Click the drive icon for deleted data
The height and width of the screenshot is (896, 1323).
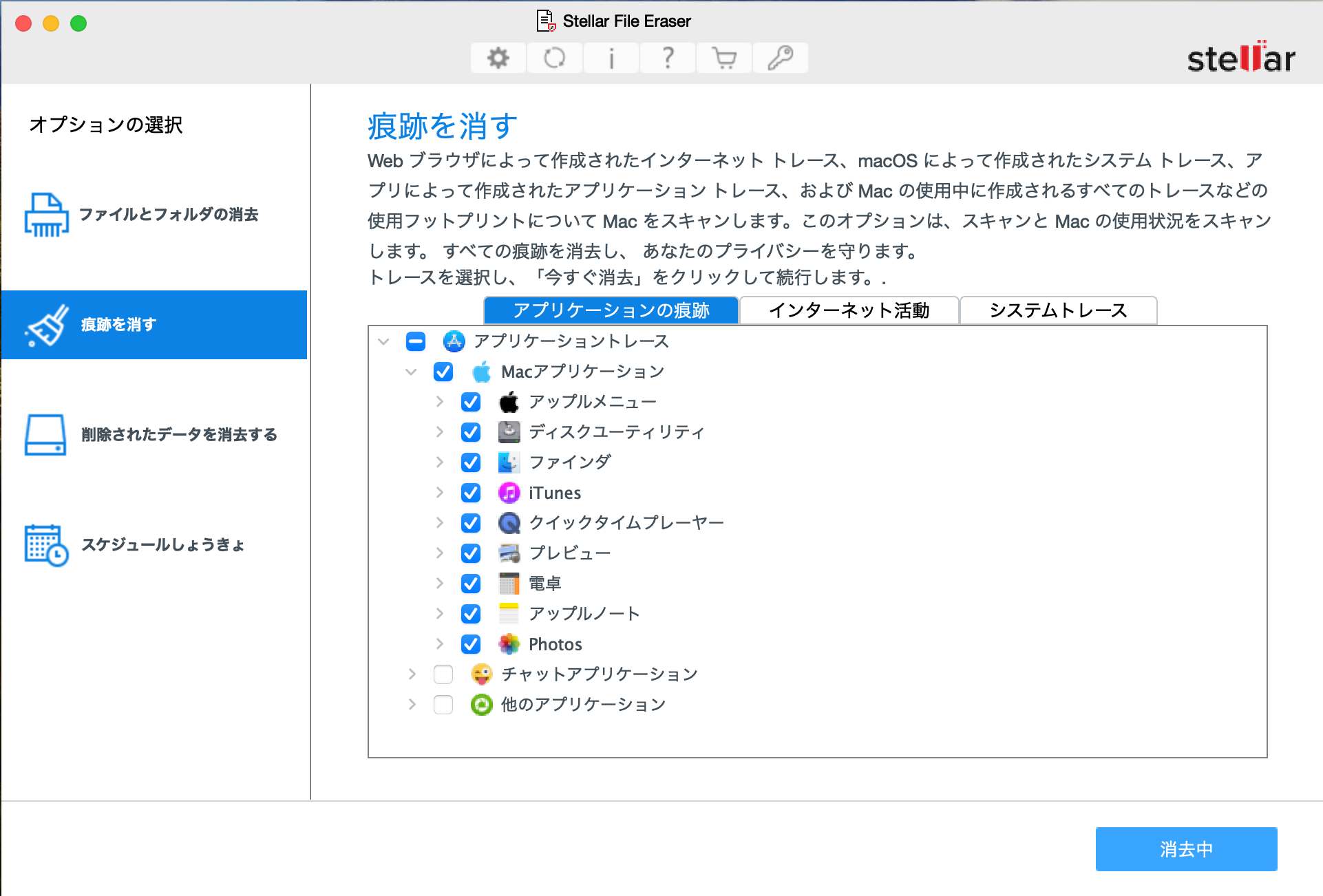[45, 435]
